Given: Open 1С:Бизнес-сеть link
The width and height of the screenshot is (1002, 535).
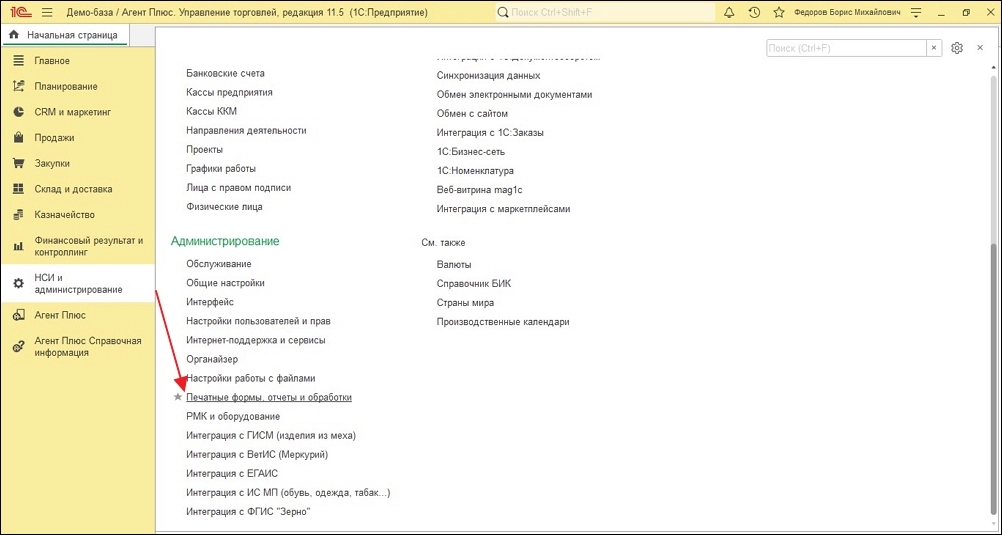Looking at the screenshot, I should tap(470, 152).
